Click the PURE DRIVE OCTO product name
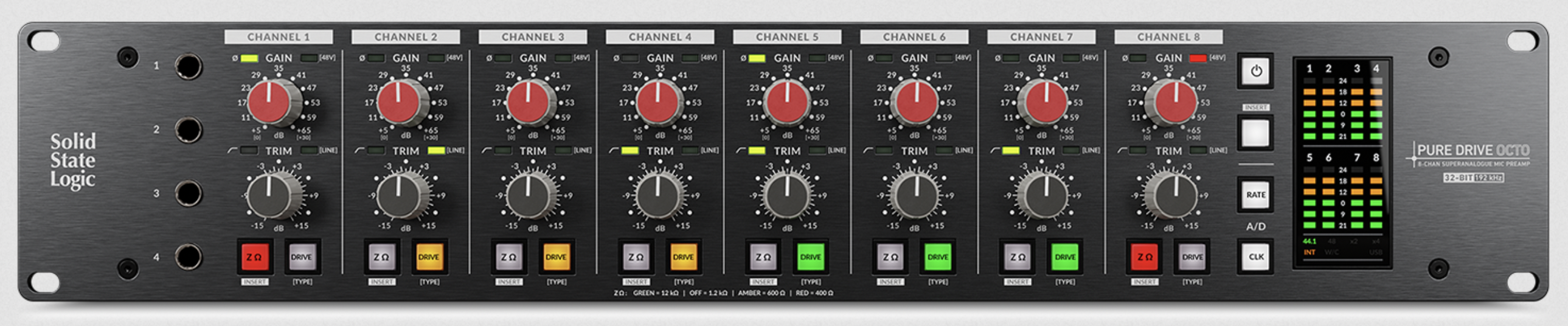1568x326 pixels. 1473,150
